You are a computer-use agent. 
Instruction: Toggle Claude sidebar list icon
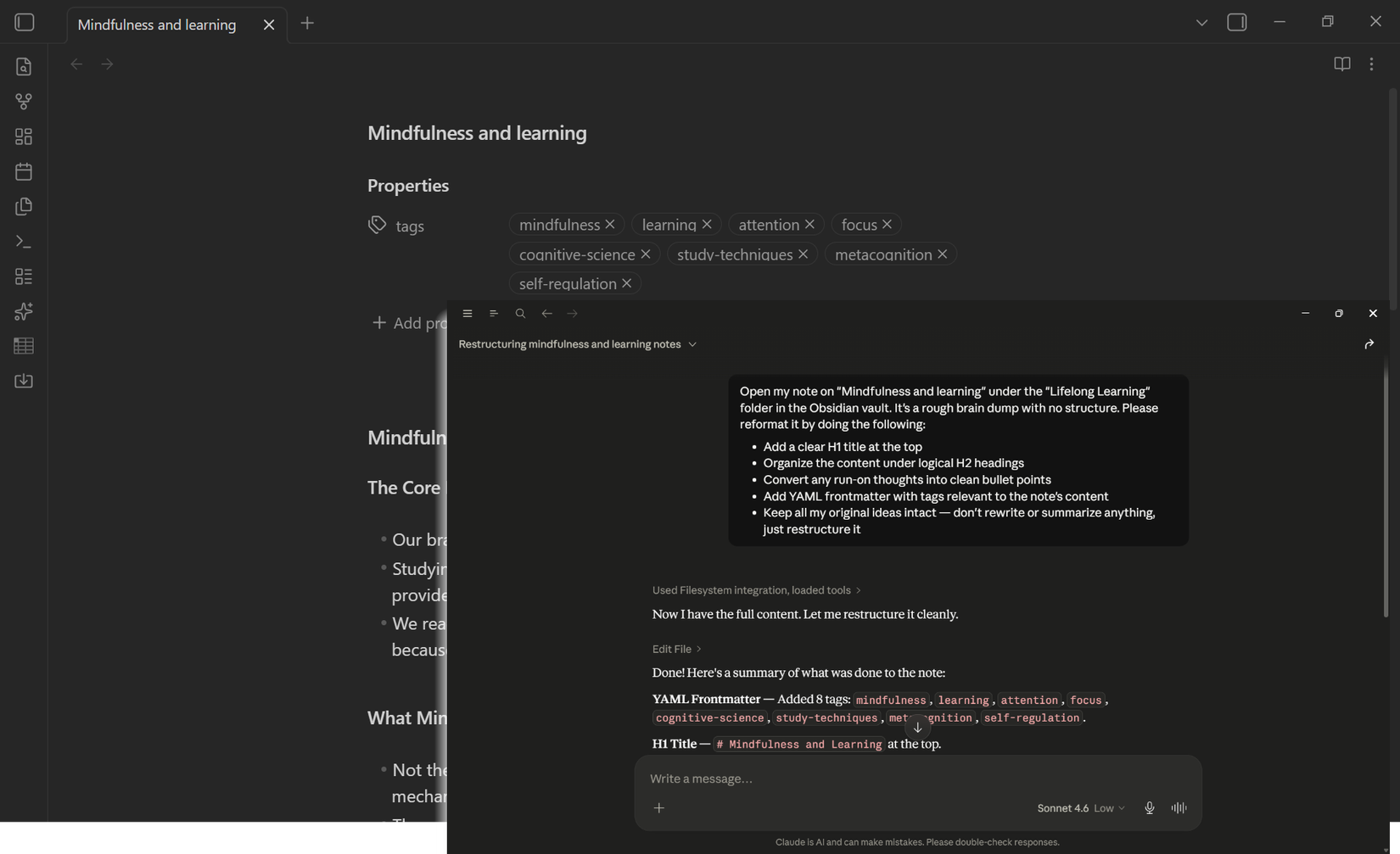tap(493, 314)
